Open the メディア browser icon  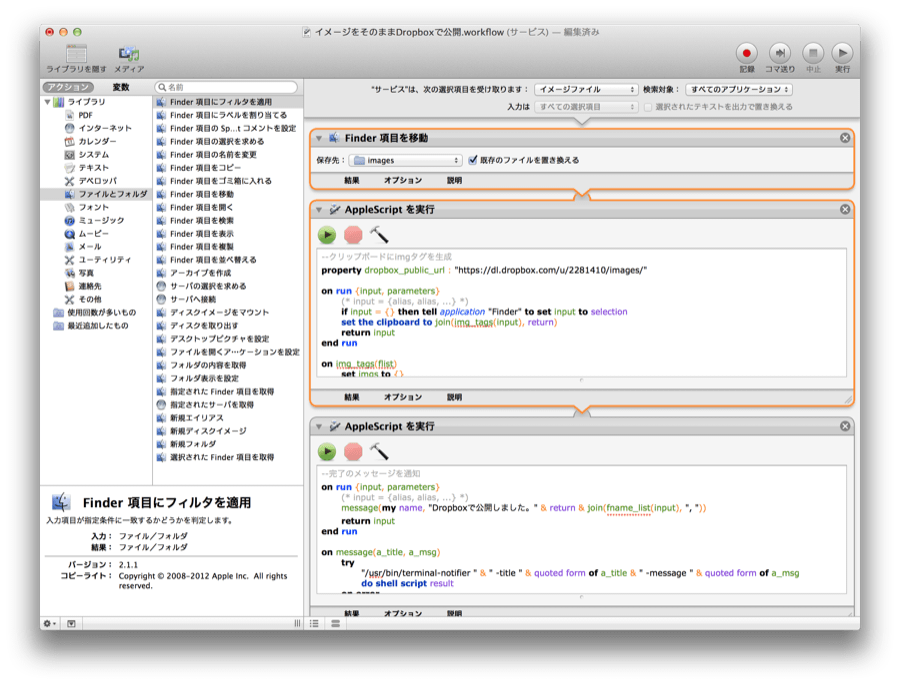[129, 54]
